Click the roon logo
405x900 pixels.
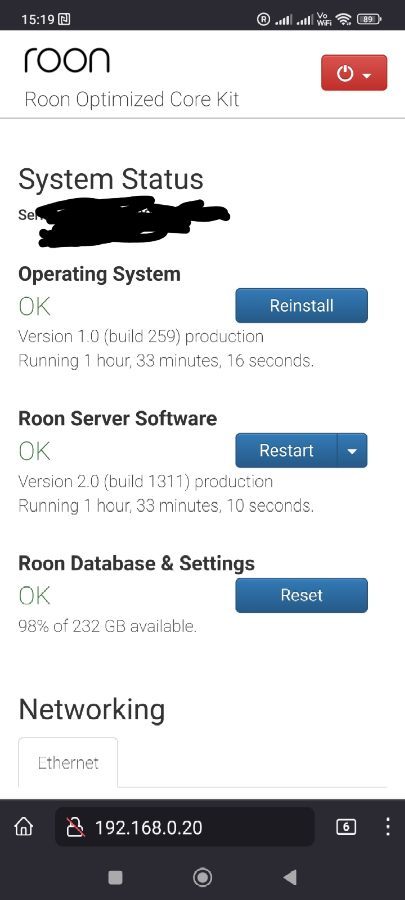67,60
